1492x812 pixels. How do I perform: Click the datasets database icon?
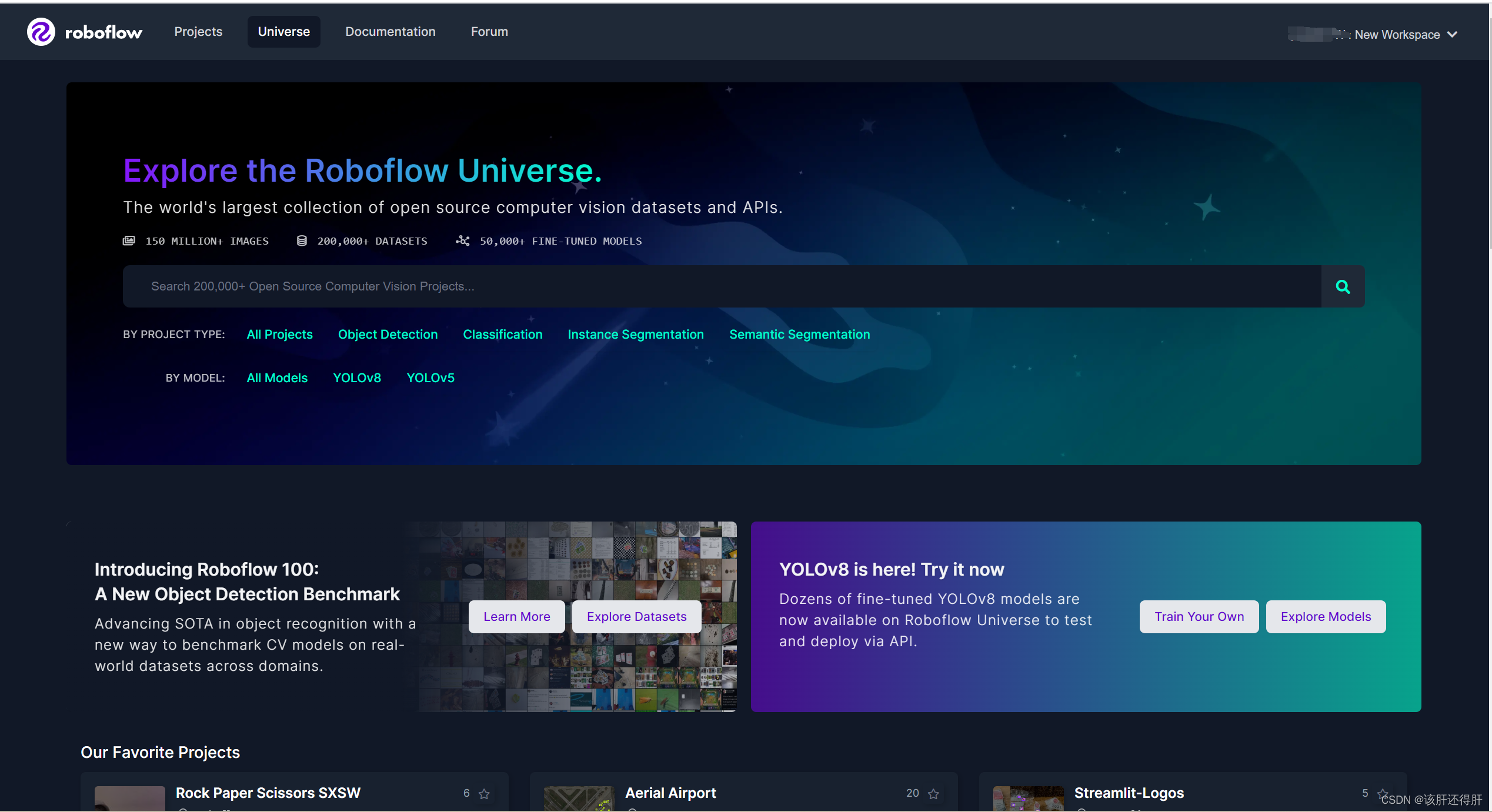coord(302,241)
